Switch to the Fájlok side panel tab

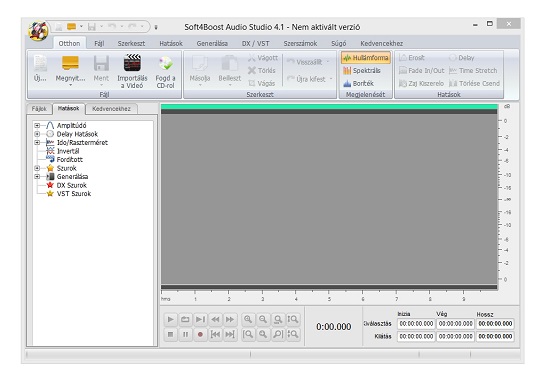click(39, 109)
